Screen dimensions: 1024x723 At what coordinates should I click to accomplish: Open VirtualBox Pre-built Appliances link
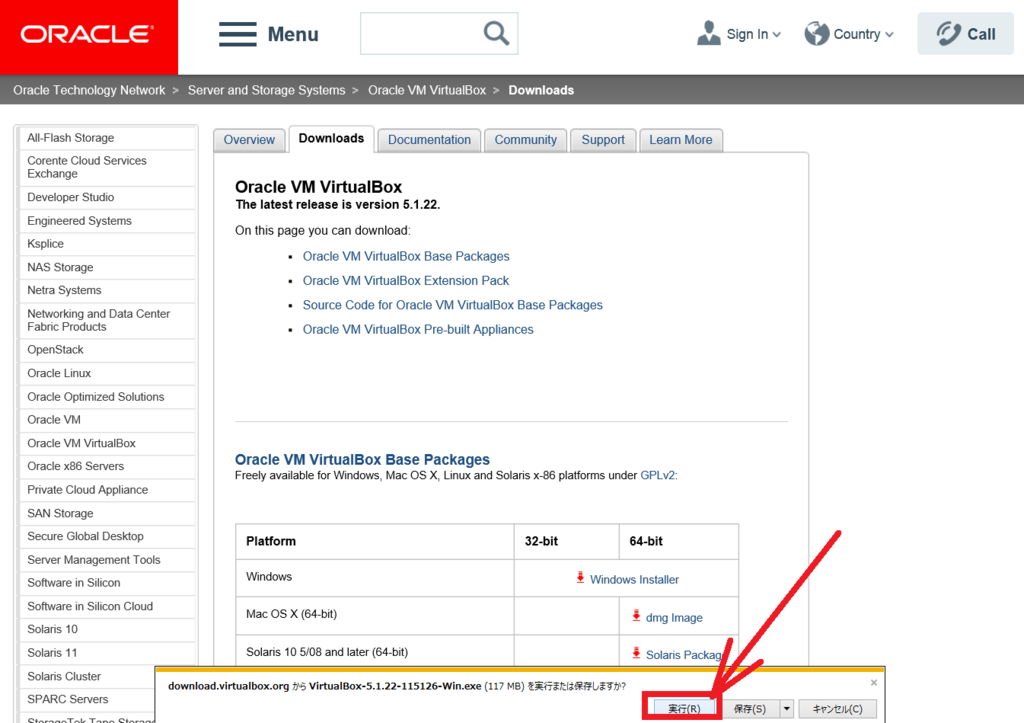pos(418,329)
